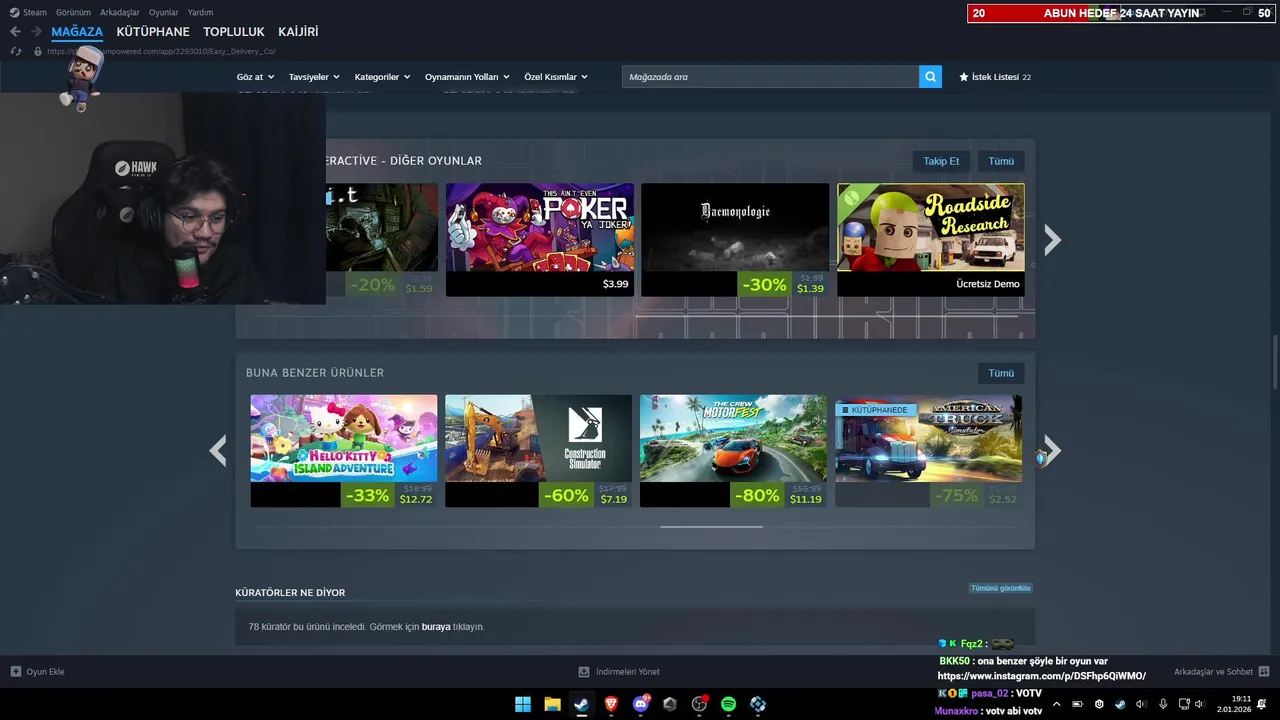Reload the store page with the refresh icon

(x=15, y=51)
